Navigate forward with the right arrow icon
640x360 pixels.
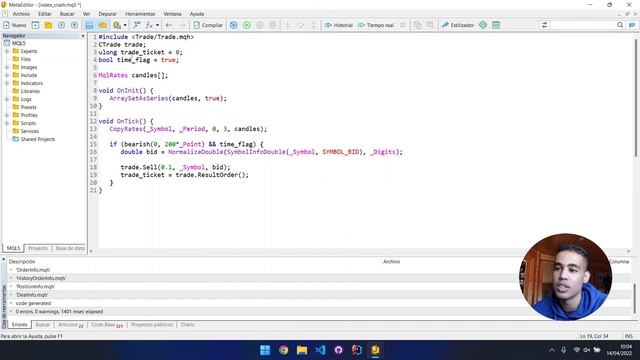[182, 25]
